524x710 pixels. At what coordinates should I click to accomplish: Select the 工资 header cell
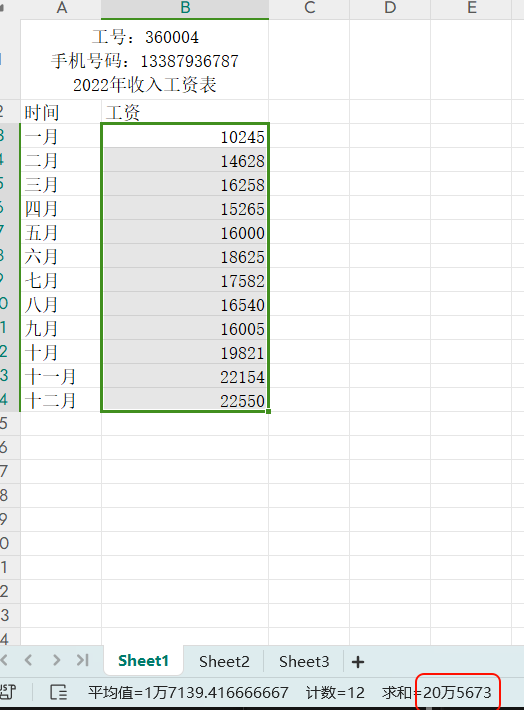click(185, 112)
